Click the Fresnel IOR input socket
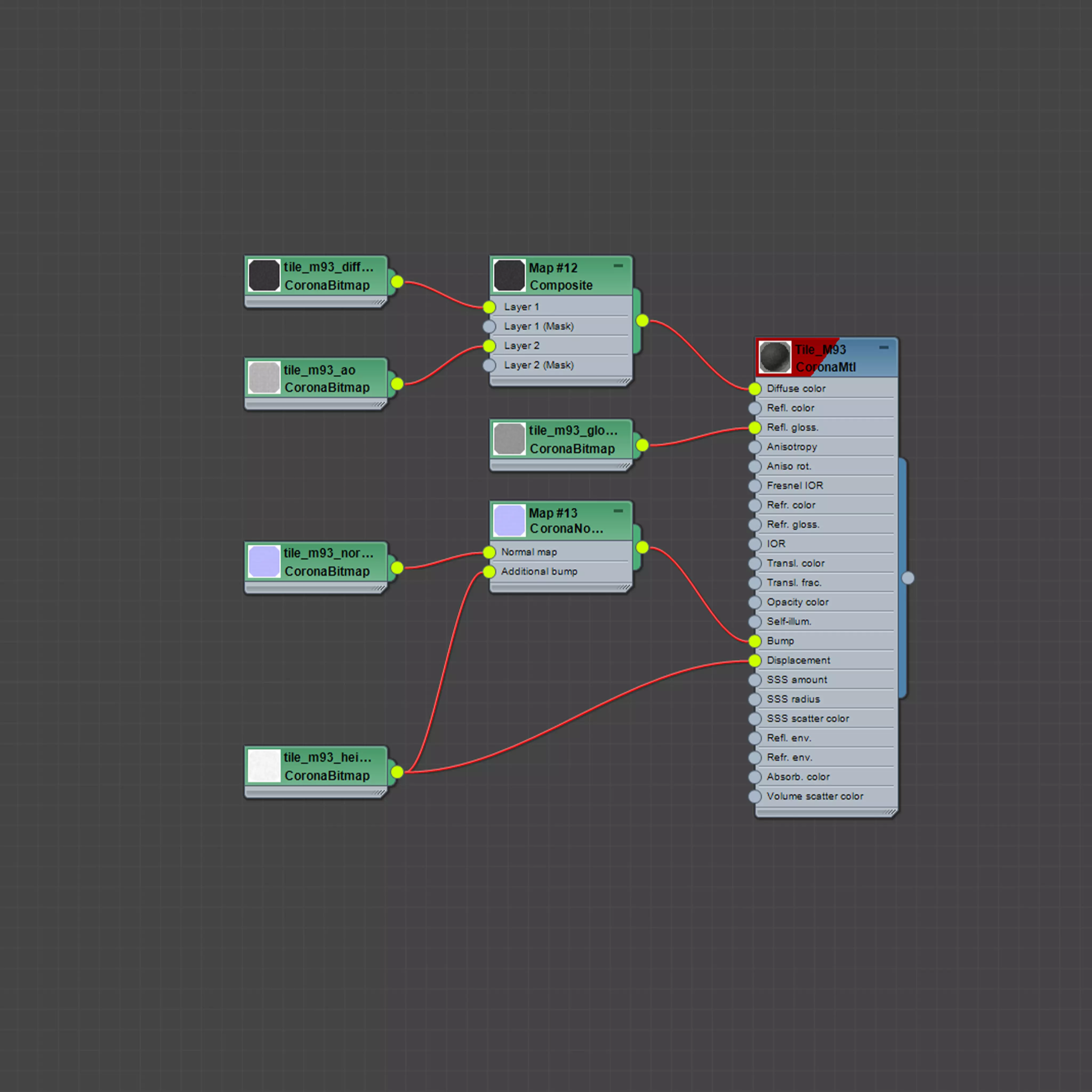Viewport: 1092px width, 1092px height. pos(754,485)
